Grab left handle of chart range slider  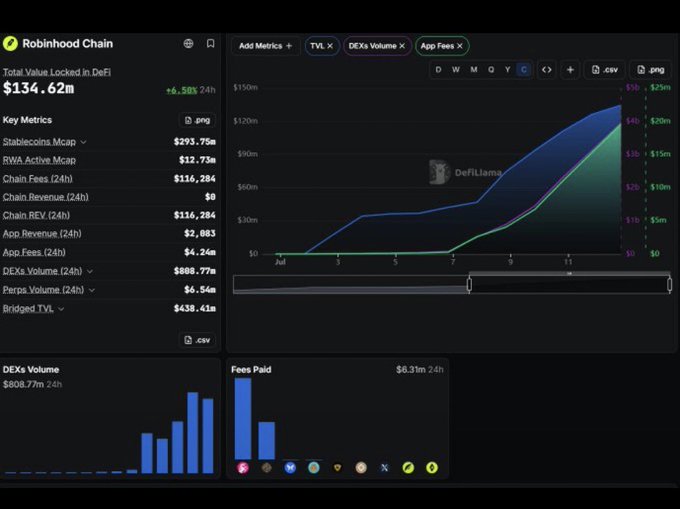pyautogui.click(x=469, y=284)
